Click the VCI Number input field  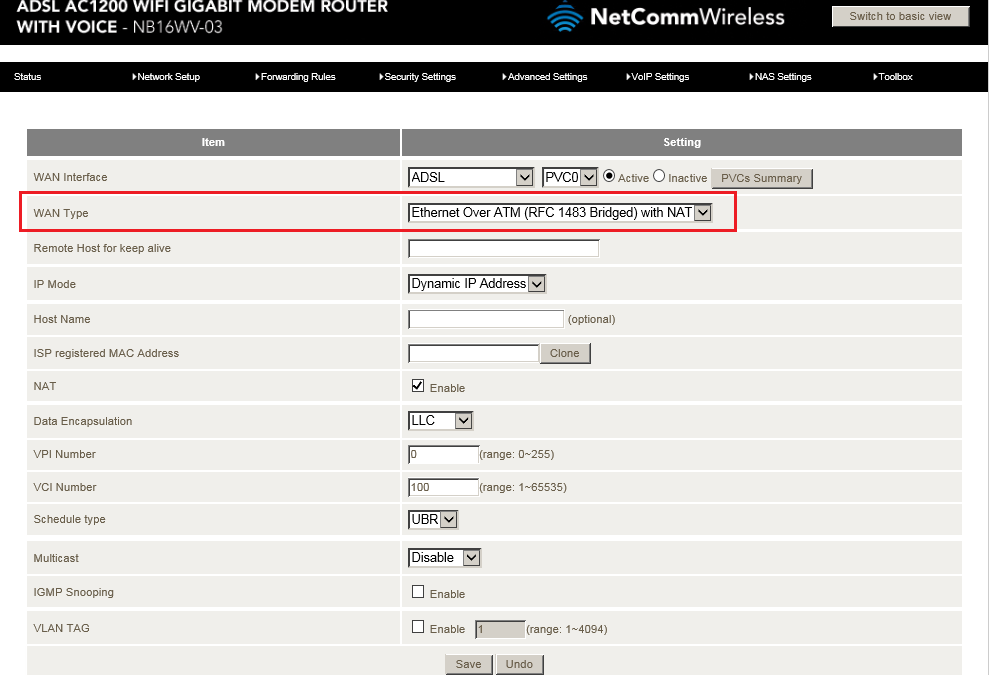click(x=443, y=487)
